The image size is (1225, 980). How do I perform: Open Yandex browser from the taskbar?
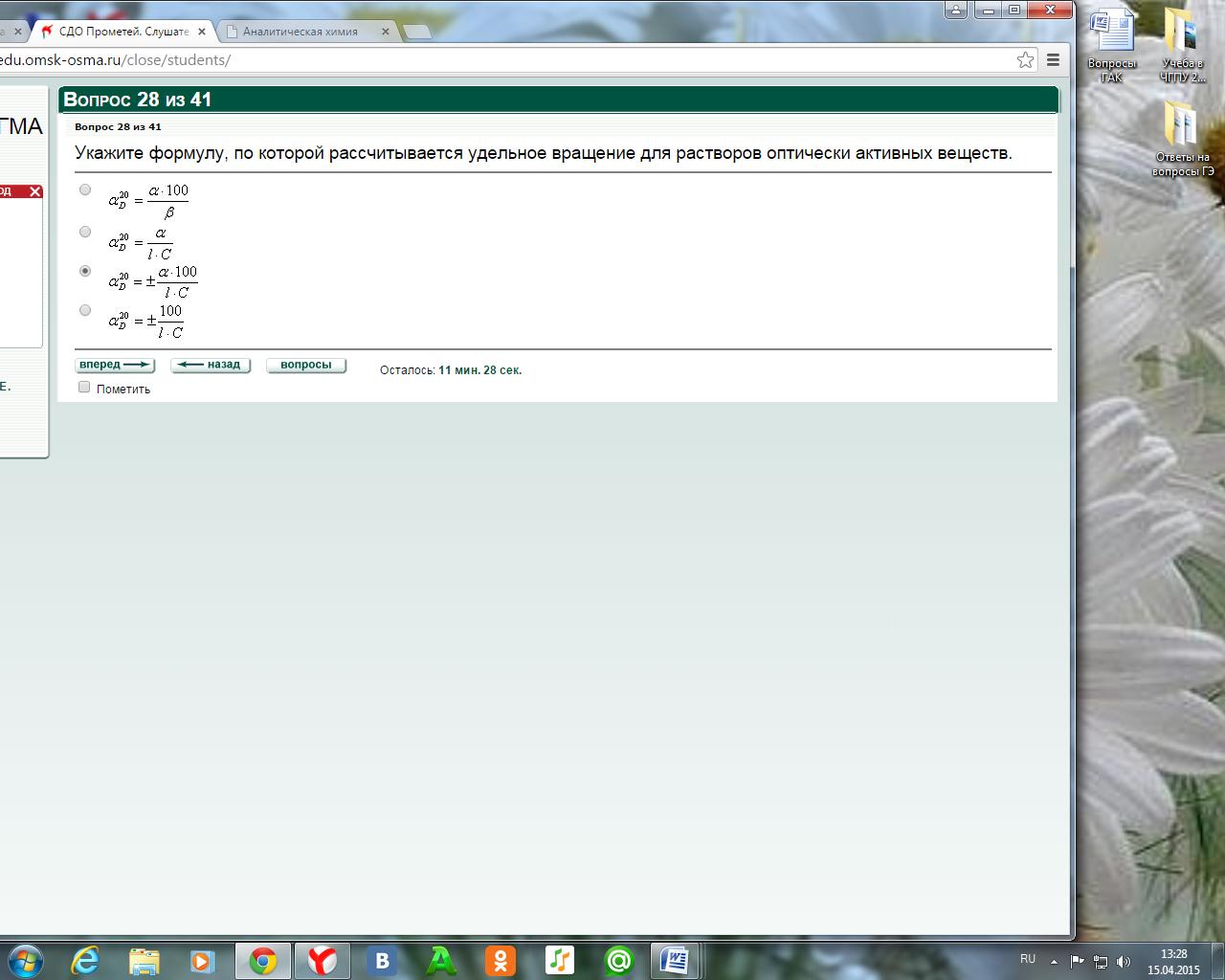coord(323,960)
